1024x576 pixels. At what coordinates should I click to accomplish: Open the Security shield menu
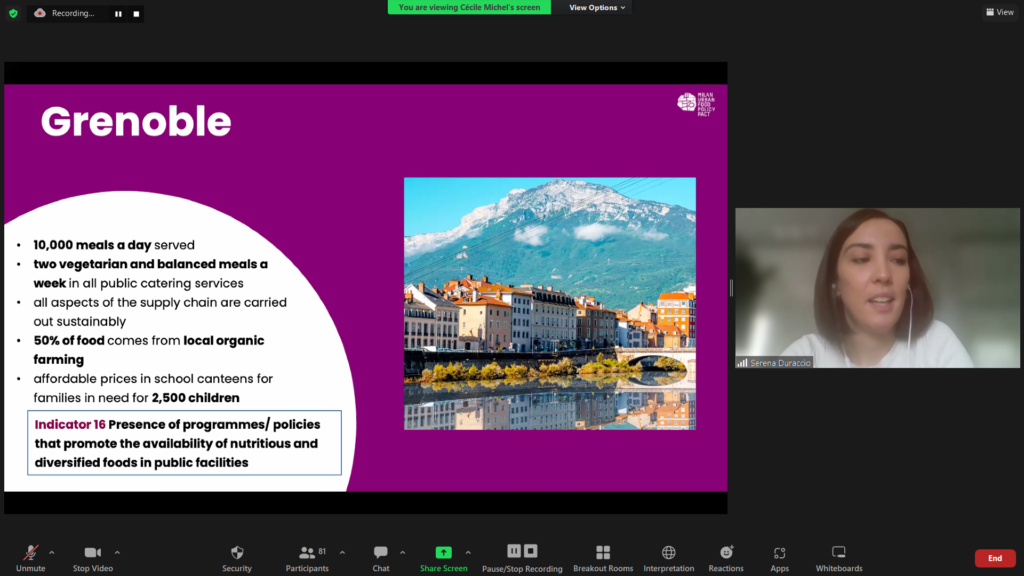point(237,557)
